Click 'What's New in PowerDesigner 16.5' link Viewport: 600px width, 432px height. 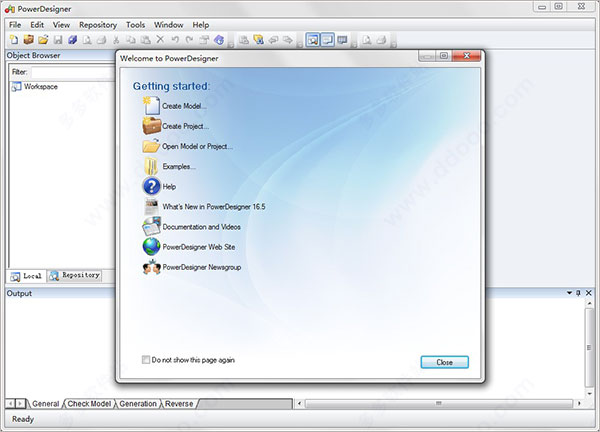coord(214,207)
